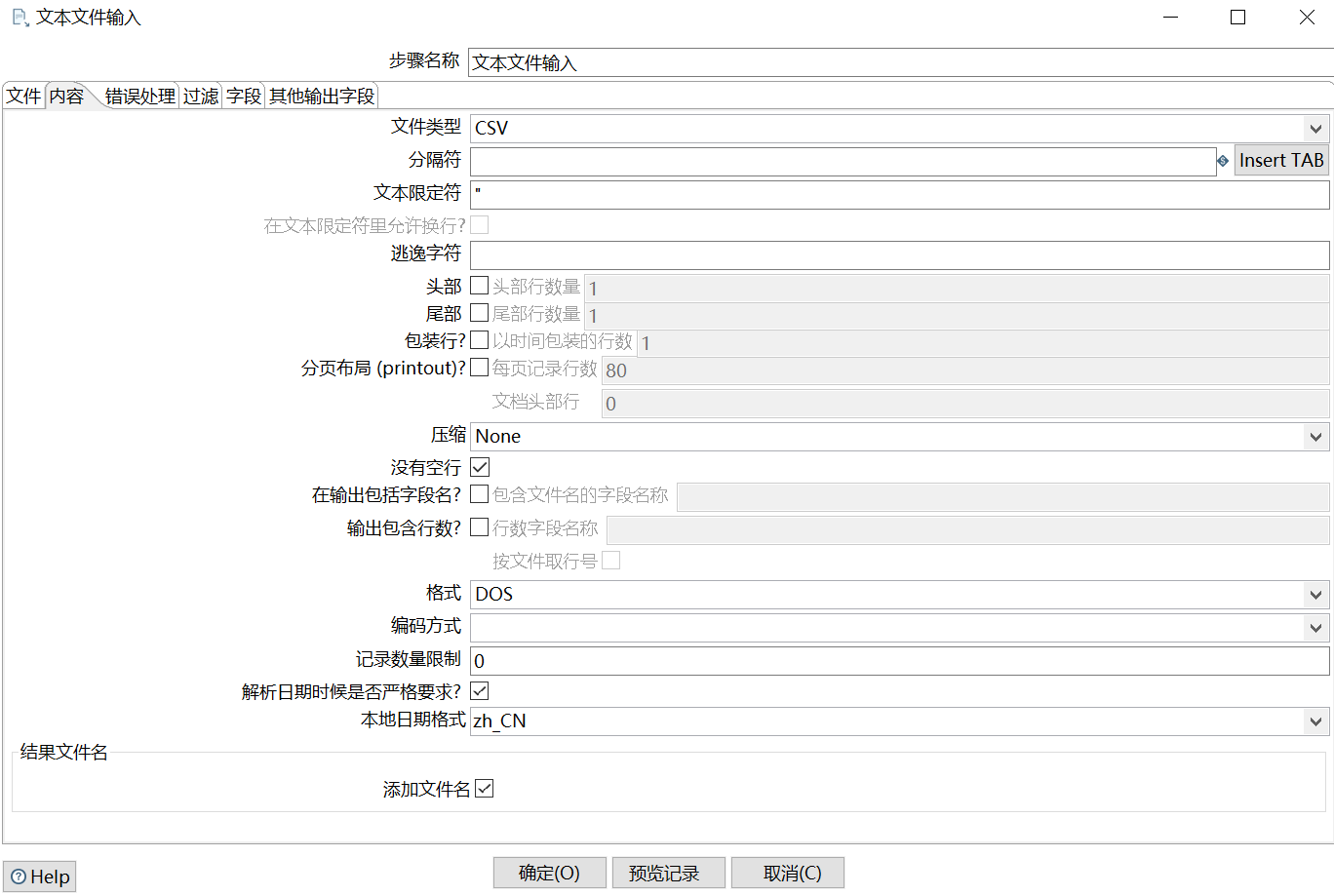
Task: Enable 在输出包括字段名? checkbox
Action: 480,494
